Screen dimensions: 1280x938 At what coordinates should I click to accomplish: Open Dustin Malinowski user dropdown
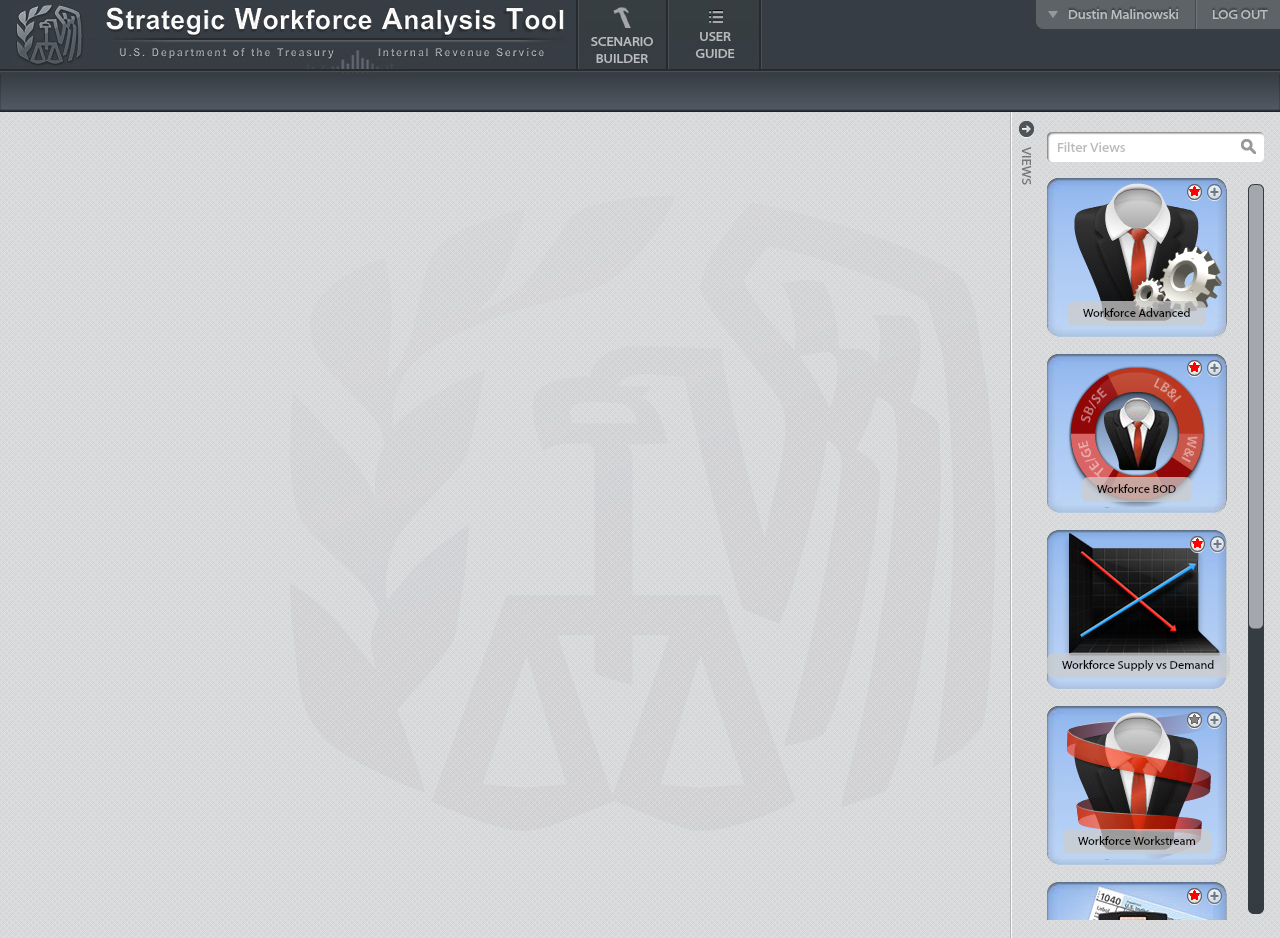click(x=1115, y=15)
